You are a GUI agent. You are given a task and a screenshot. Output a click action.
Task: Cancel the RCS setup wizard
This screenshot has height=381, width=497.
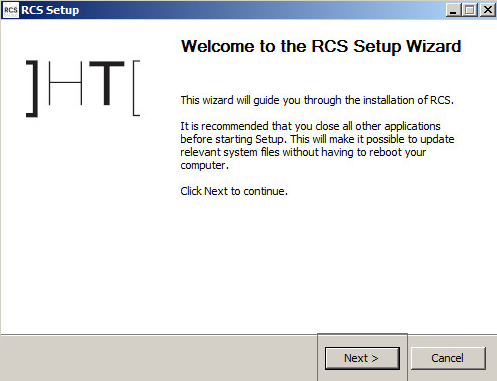(x=448, y=358)
